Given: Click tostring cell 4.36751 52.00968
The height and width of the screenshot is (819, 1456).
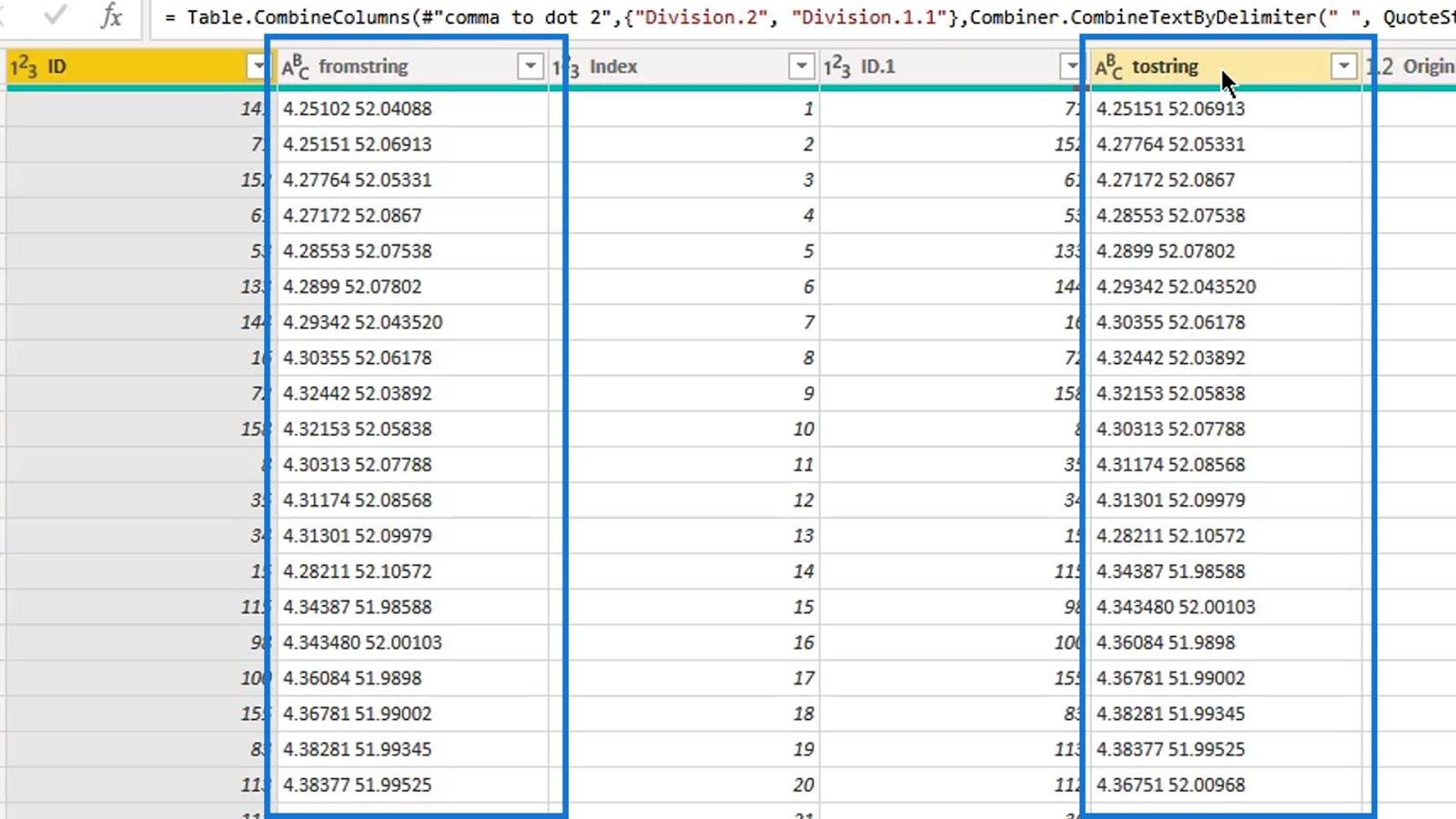Looking at the screenshot, I should click(x=1225, y=784).
